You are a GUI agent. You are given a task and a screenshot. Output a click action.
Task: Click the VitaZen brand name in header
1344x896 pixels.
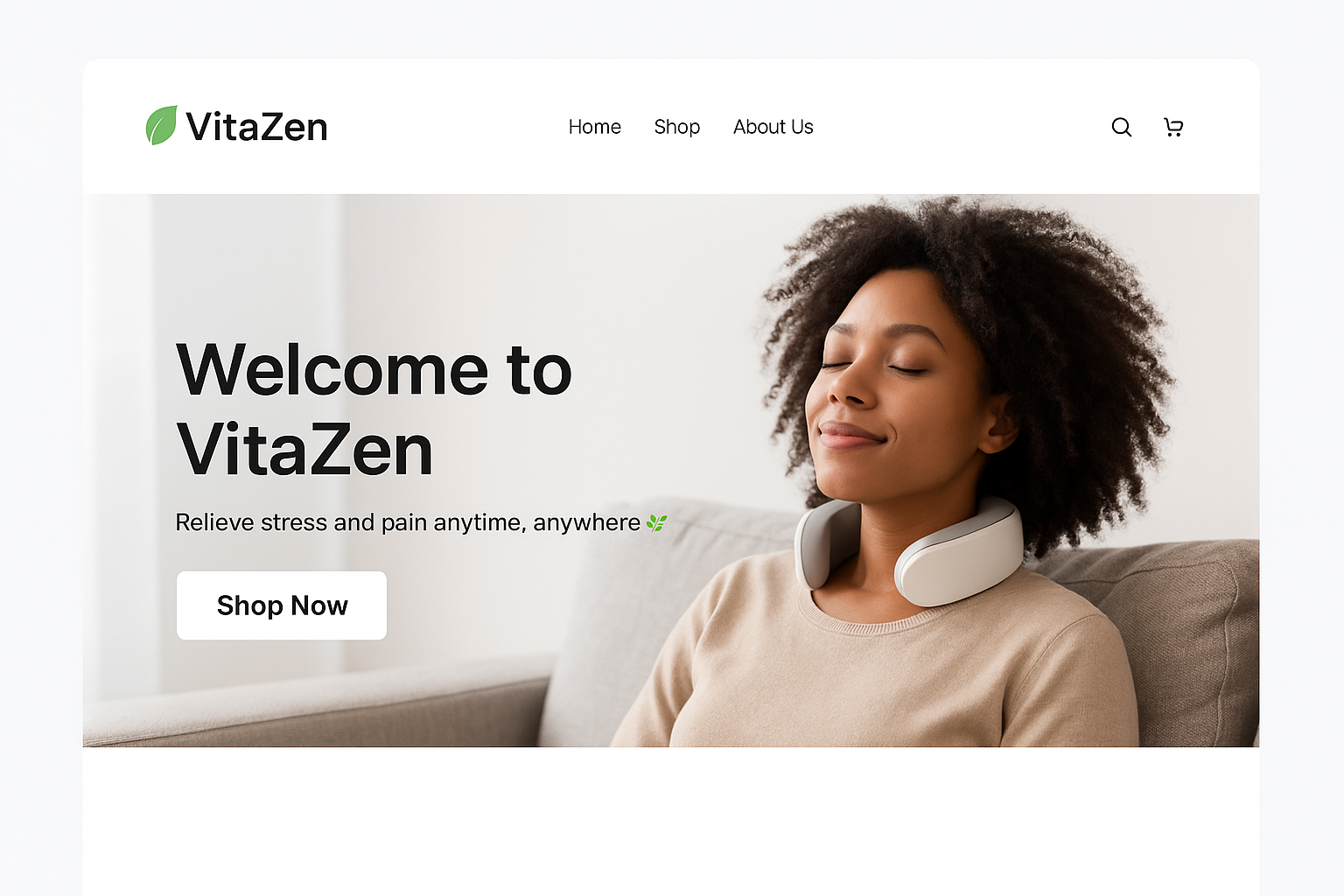coord(256,127)
